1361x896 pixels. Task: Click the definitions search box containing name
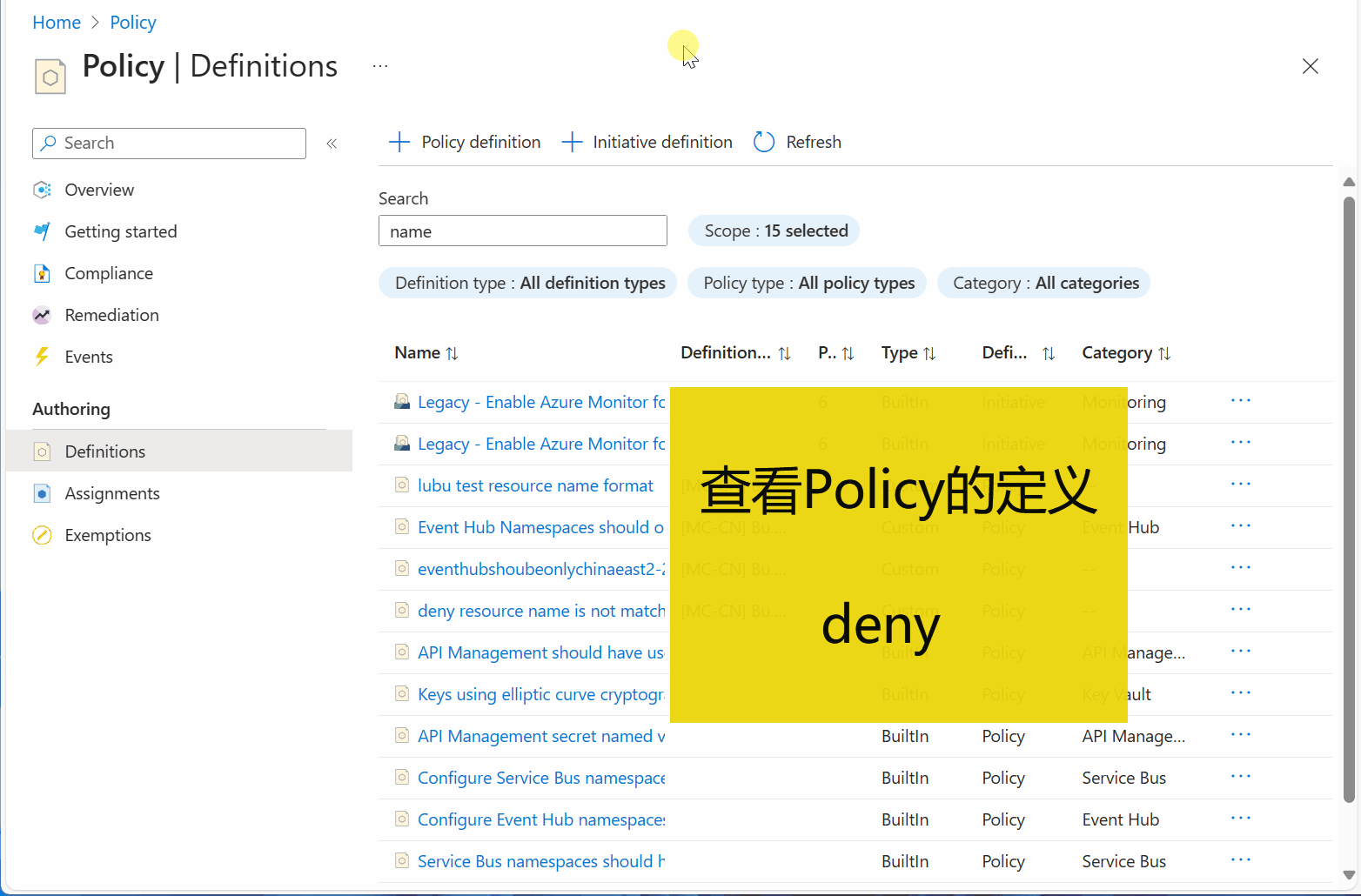[x=522, y=231]
